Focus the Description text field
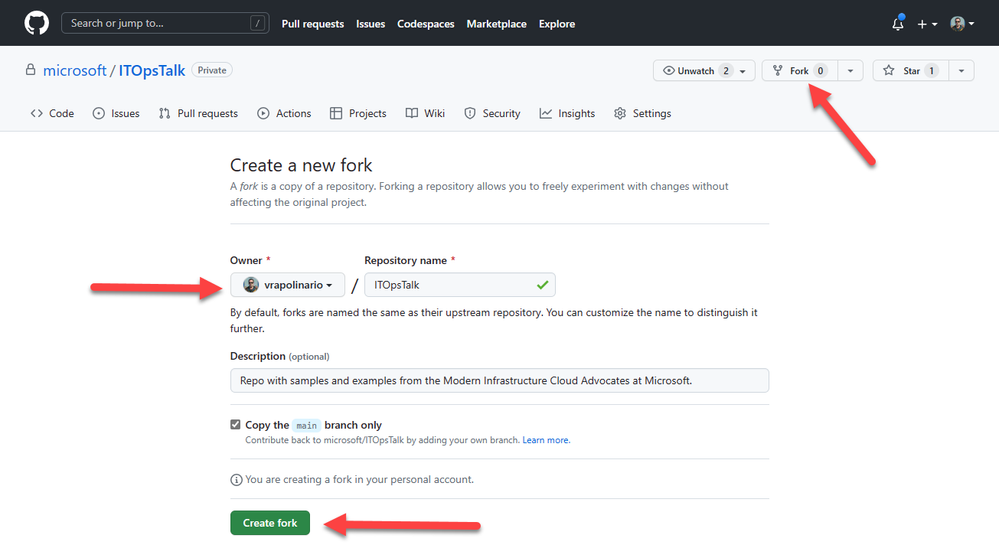 tap(499, 380)
